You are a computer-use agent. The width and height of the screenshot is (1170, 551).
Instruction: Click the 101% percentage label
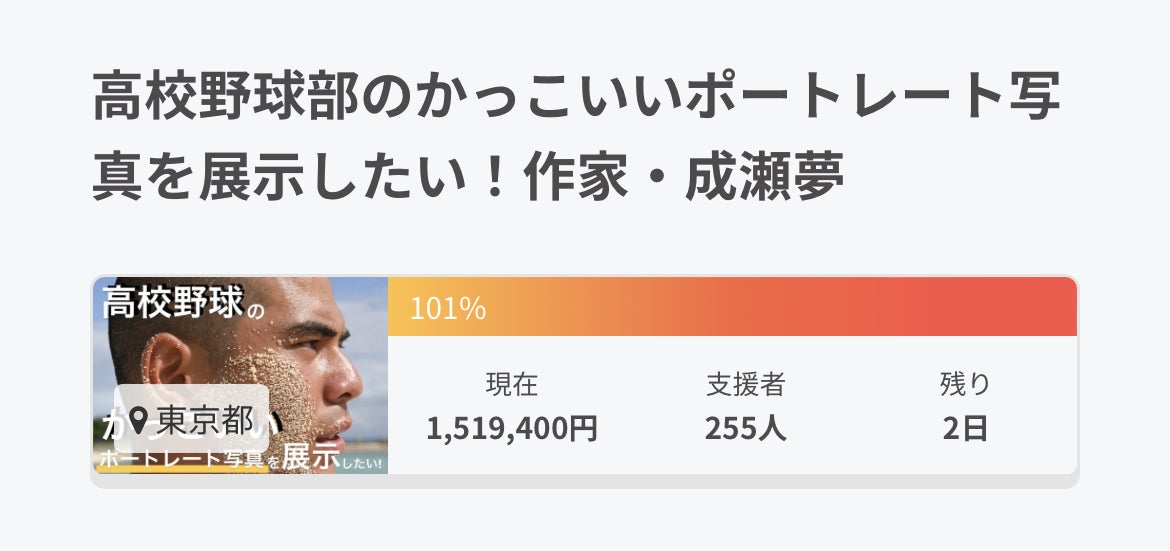448,309
